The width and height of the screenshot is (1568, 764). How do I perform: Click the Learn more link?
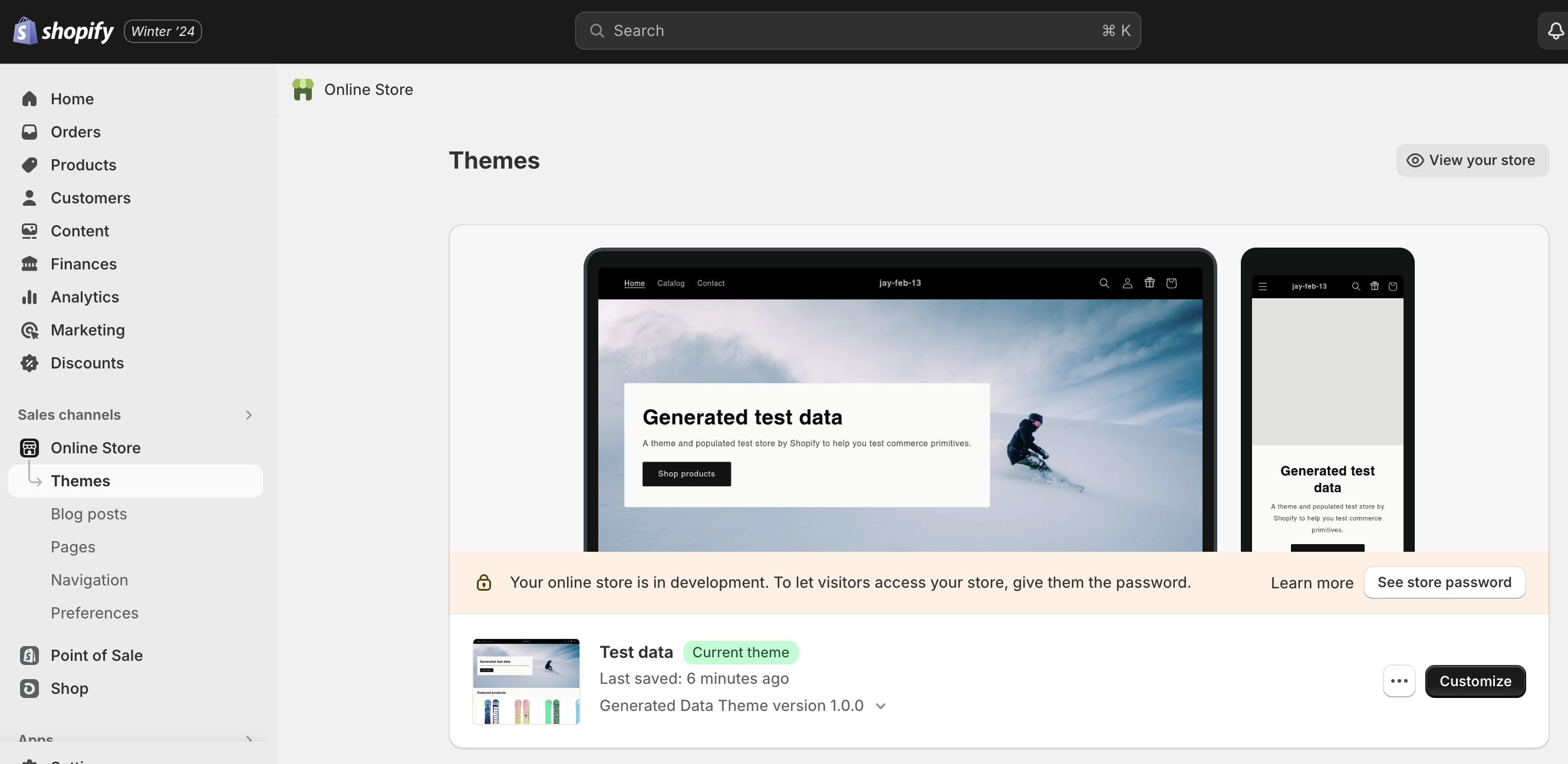[1312, 582]
